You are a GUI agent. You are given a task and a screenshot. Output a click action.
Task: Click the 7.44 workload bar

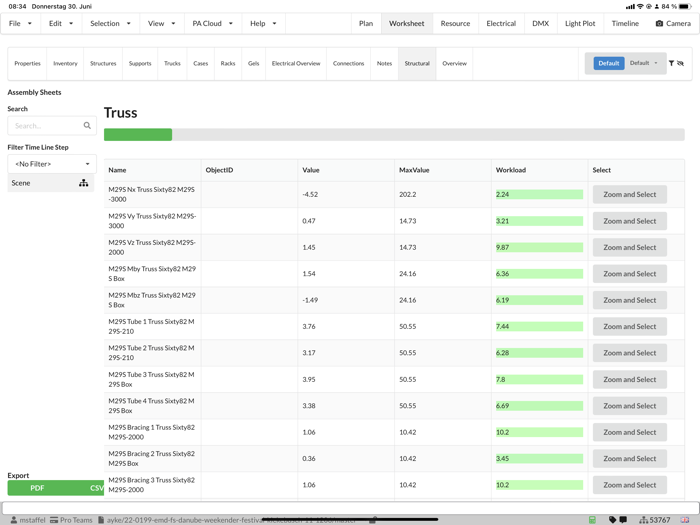(539, 326)
